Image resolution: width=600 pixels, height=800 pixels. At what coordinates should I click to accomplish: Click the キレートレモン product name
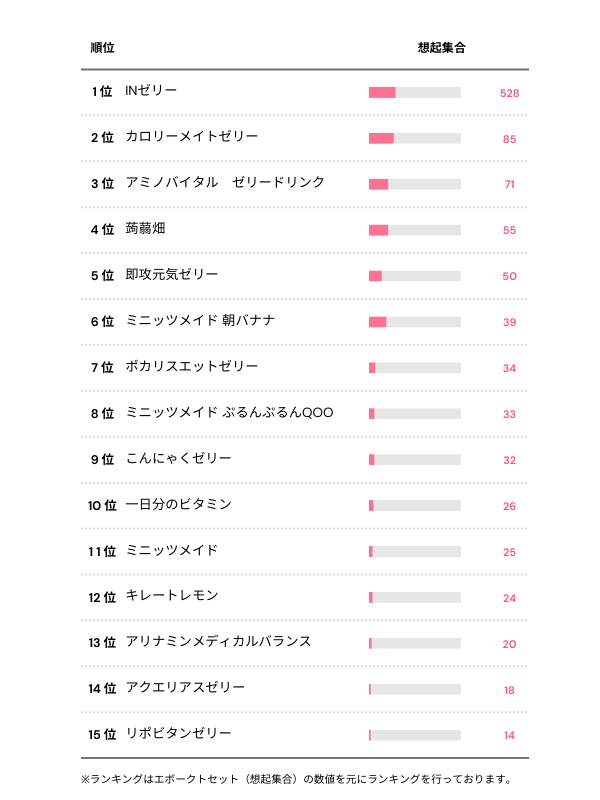pyautogui.click(x=172, y=597)
